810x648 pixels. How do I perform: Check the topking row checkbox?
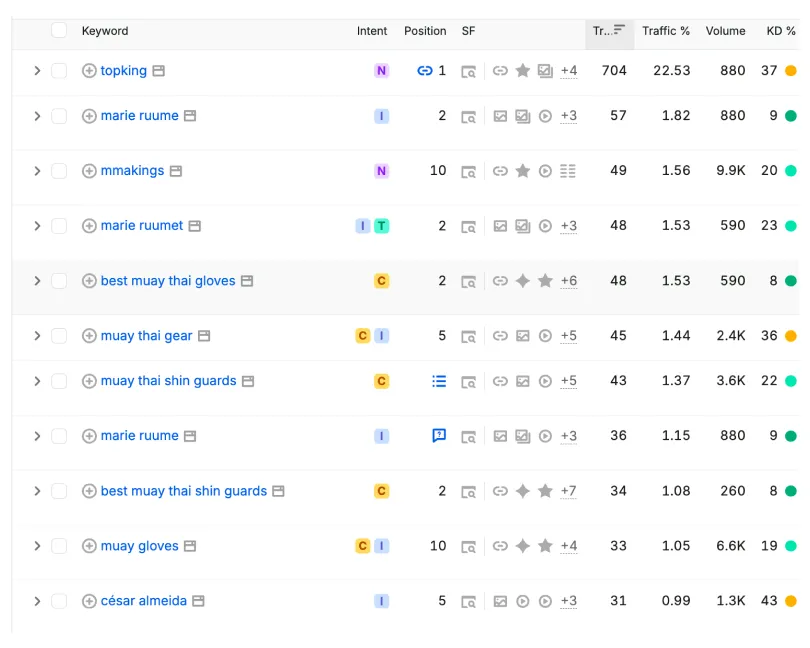pos(59,71)
